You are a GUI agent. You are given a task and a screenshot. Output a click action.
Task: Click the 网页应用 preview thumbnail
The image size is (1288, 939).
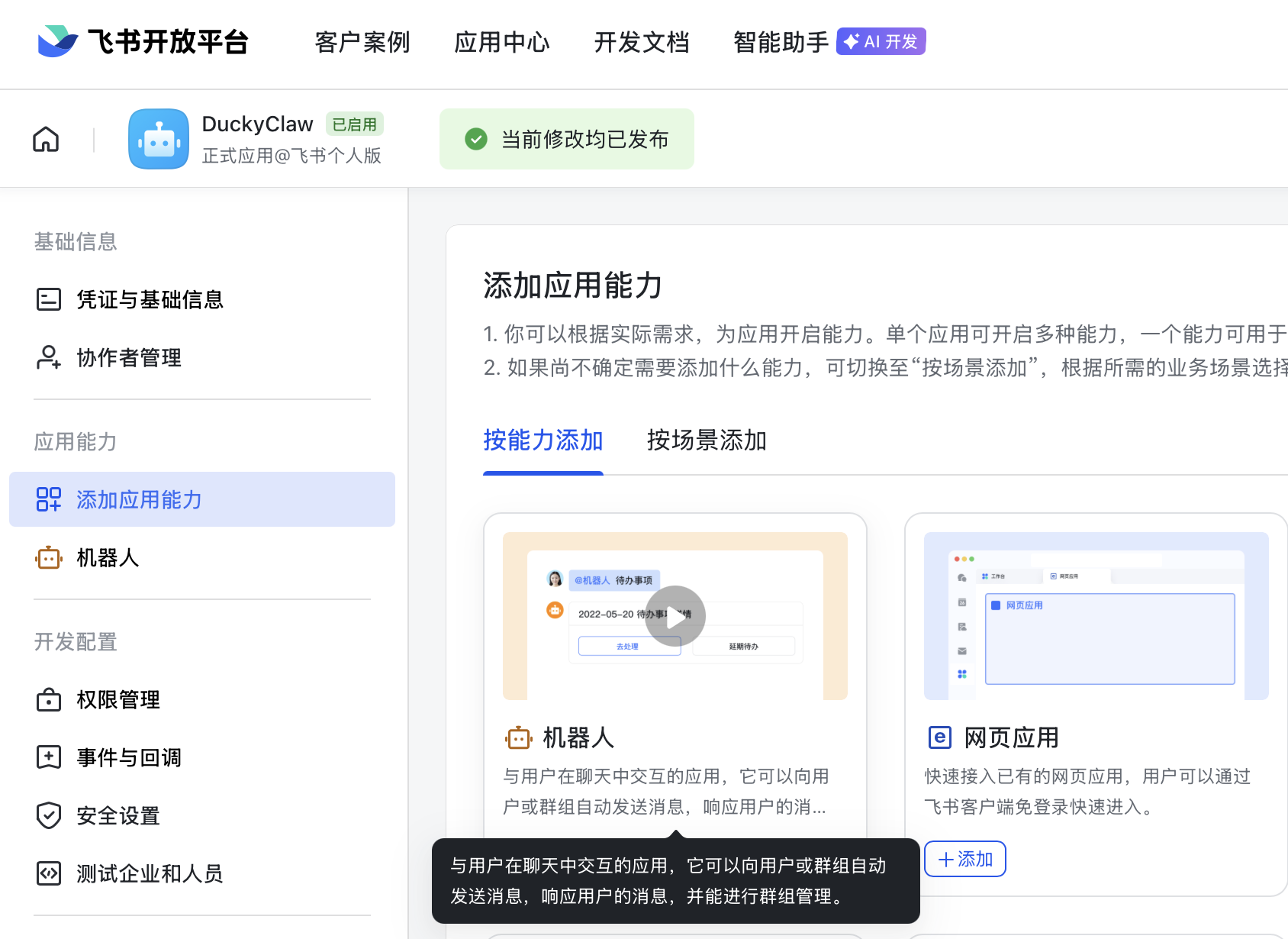[1096, 616]
